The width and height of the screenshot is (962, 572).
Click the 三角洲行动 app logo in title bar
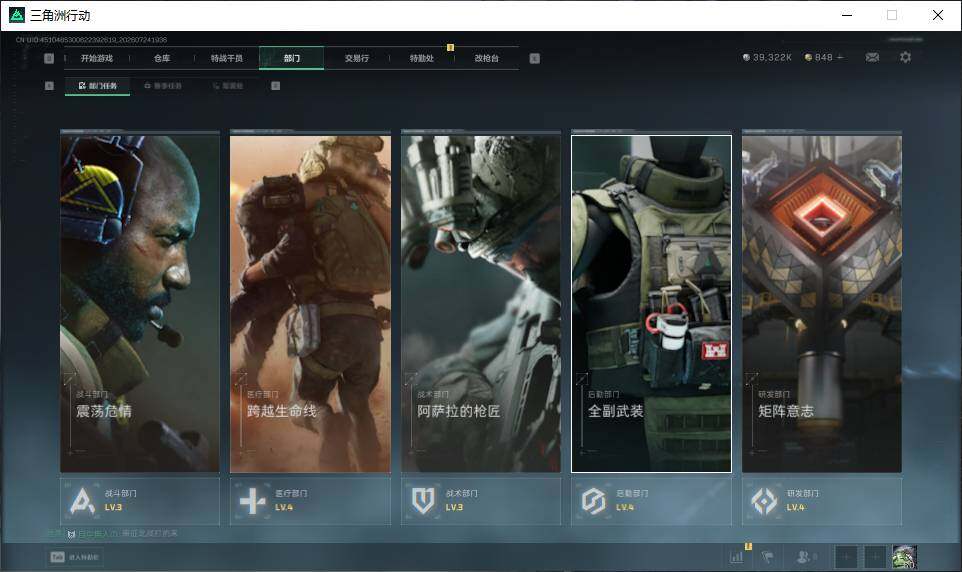click(17, 15)
